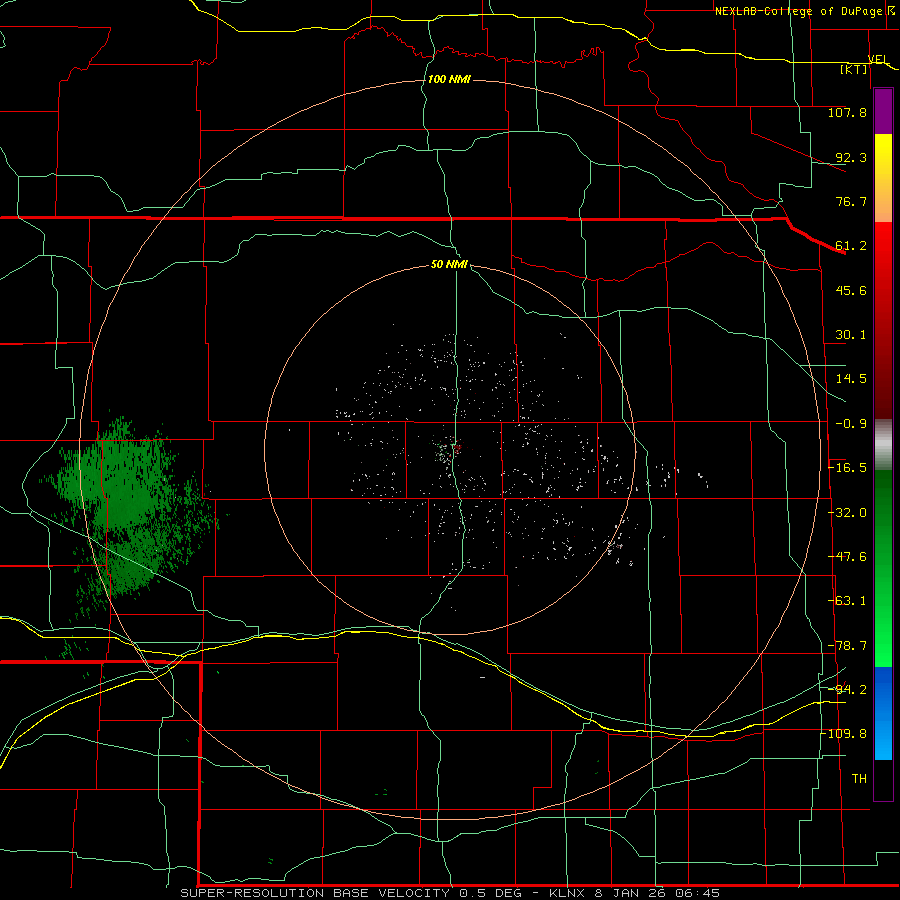The width and height of the screenshot is (900, 900).
Task: Click the 76.7 velocity scale value
Action: (x=851, y=201)
